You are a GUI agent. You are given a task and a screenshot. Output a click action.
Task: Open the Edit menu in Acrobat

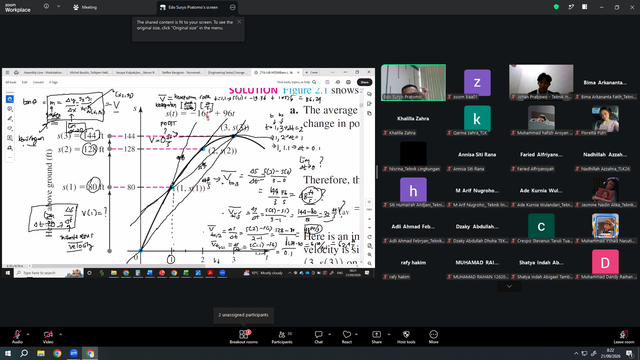point(24,82)
